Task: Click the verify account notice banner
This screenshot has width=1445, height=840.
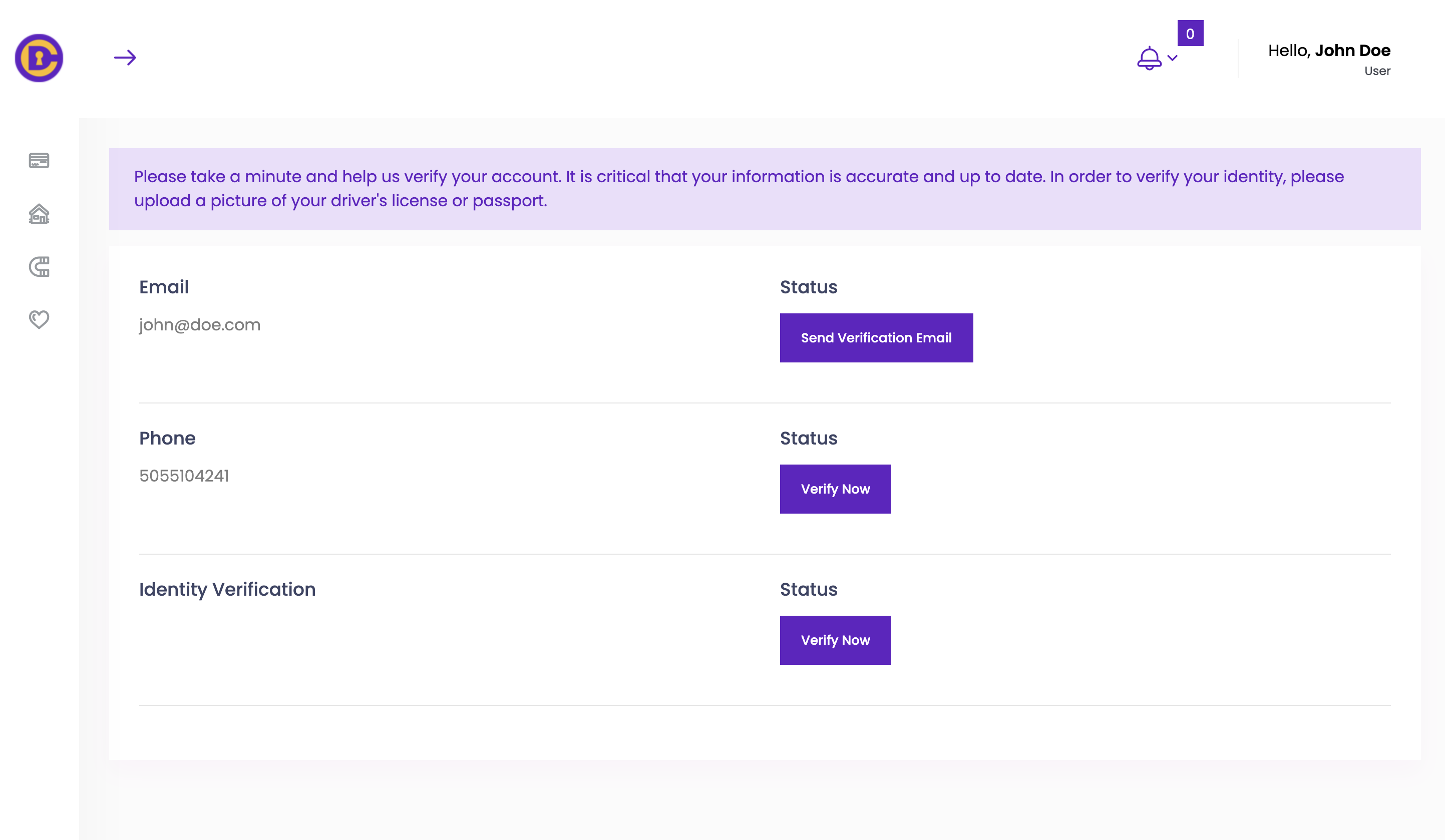Action: (765, 189)
